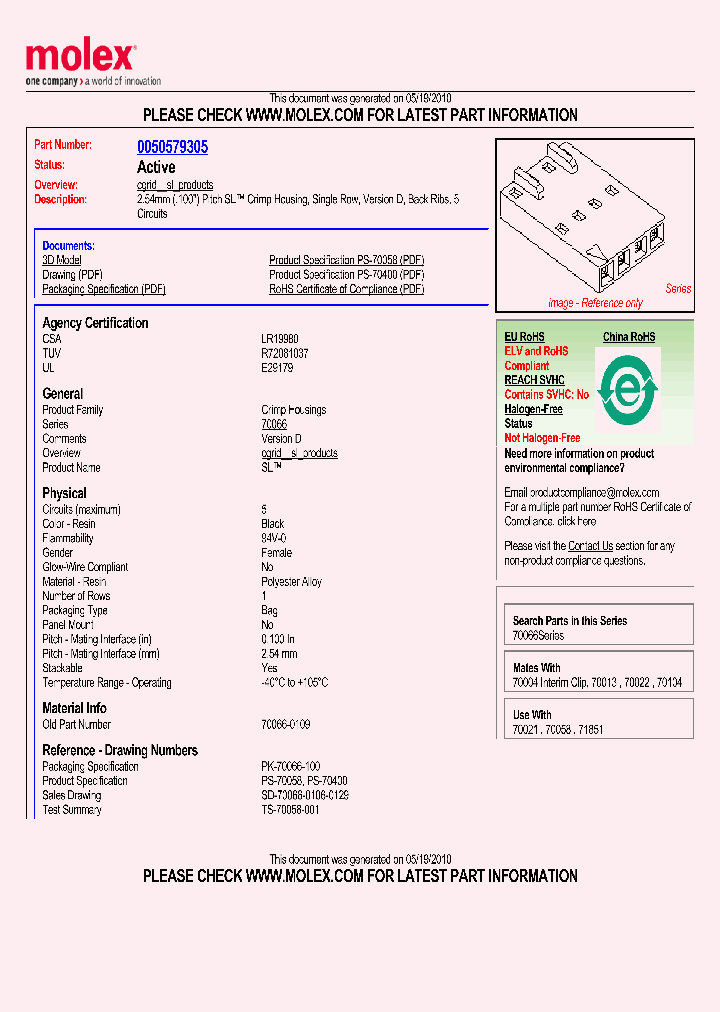Open RoHS Certificate of Compliance (PDF)
Image resolution: width=720 pixels, height=1012 pixels.
[x=346, y=289]
